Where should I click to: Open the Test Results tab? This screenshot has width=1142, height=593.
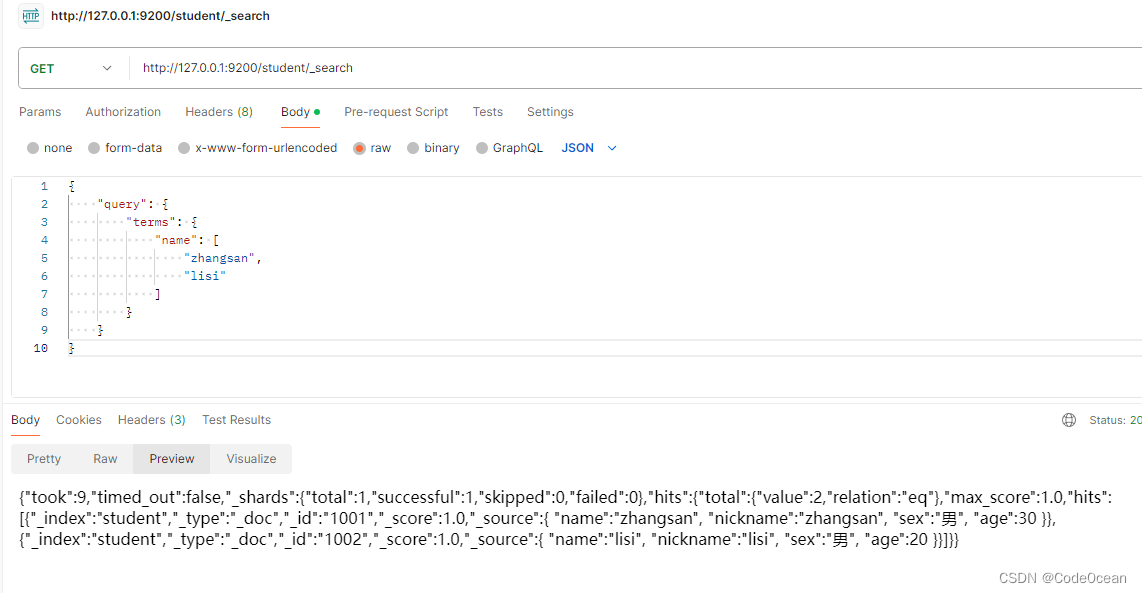coord(236,420)
